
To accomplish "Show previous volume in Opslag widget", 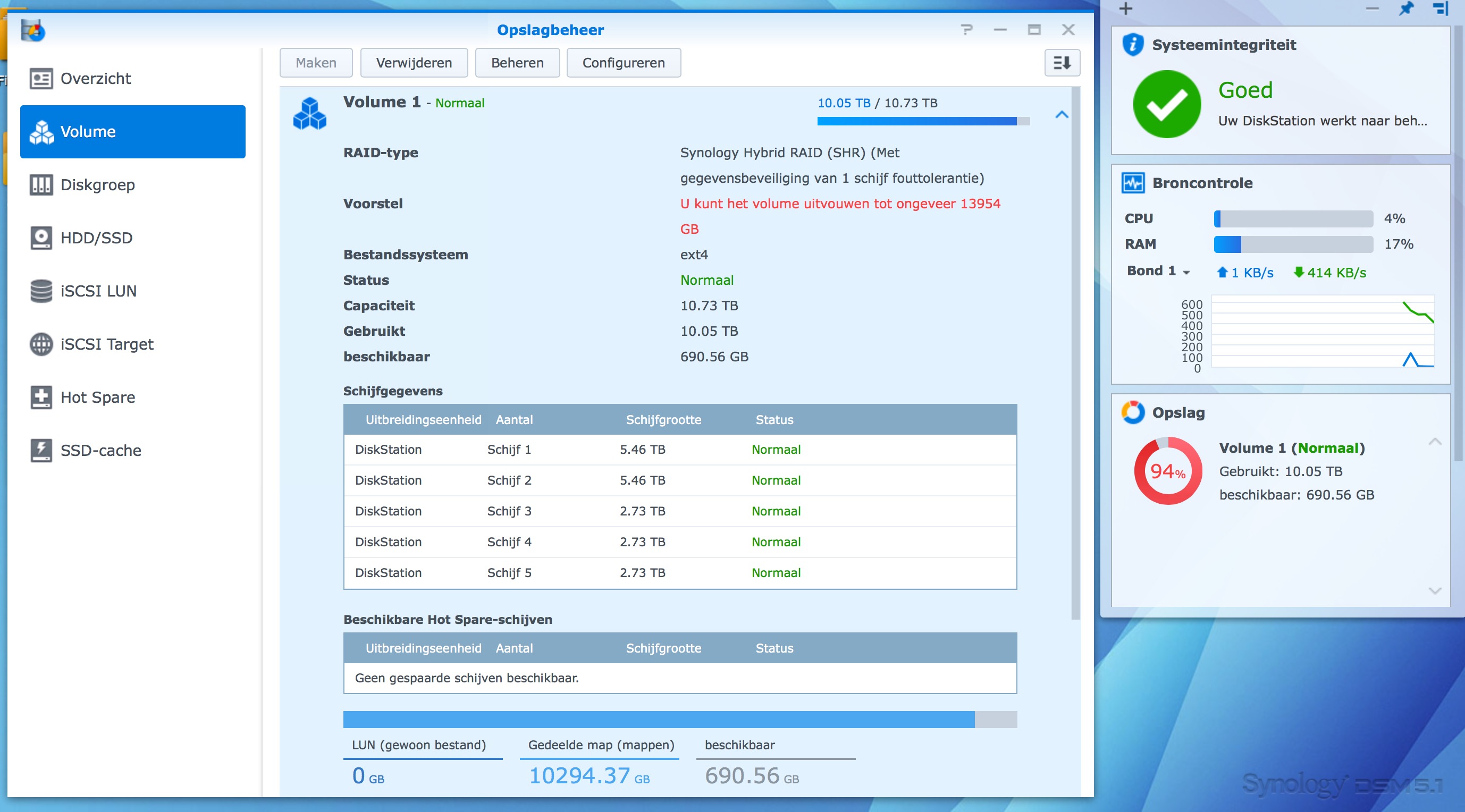I will [1435, 441].
